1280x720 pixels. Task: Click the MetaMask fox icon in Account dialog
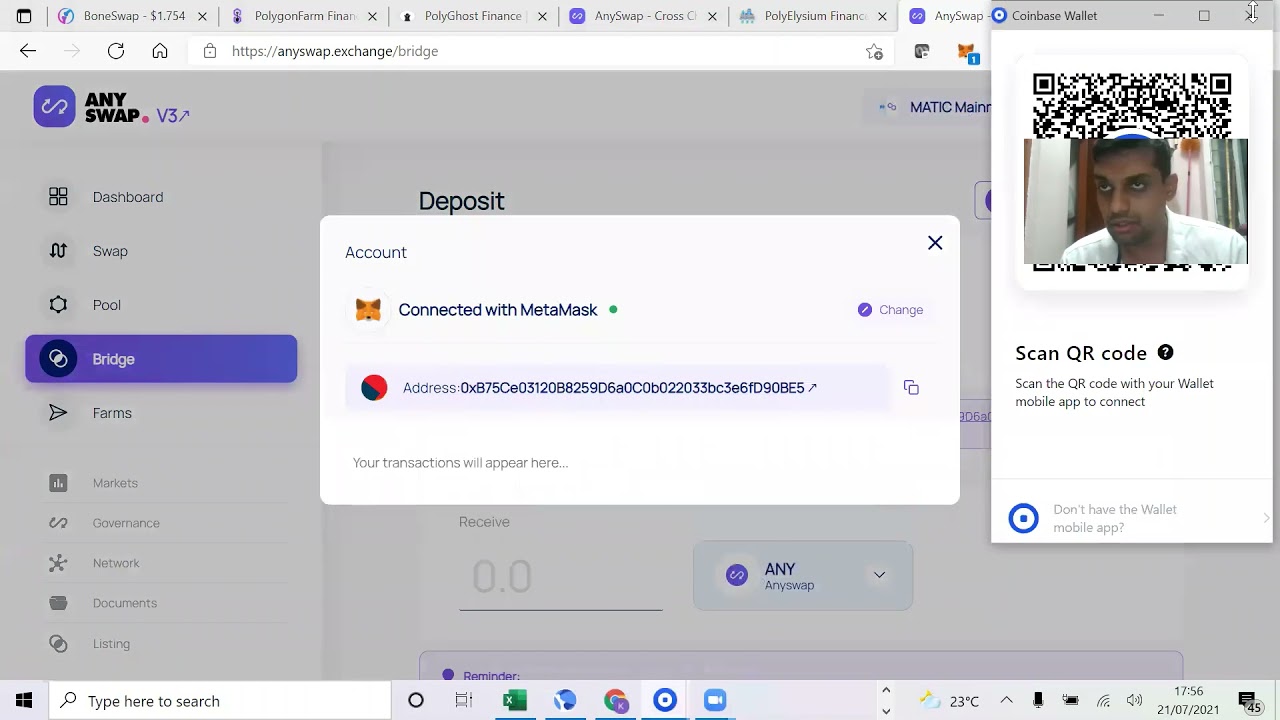368,310
